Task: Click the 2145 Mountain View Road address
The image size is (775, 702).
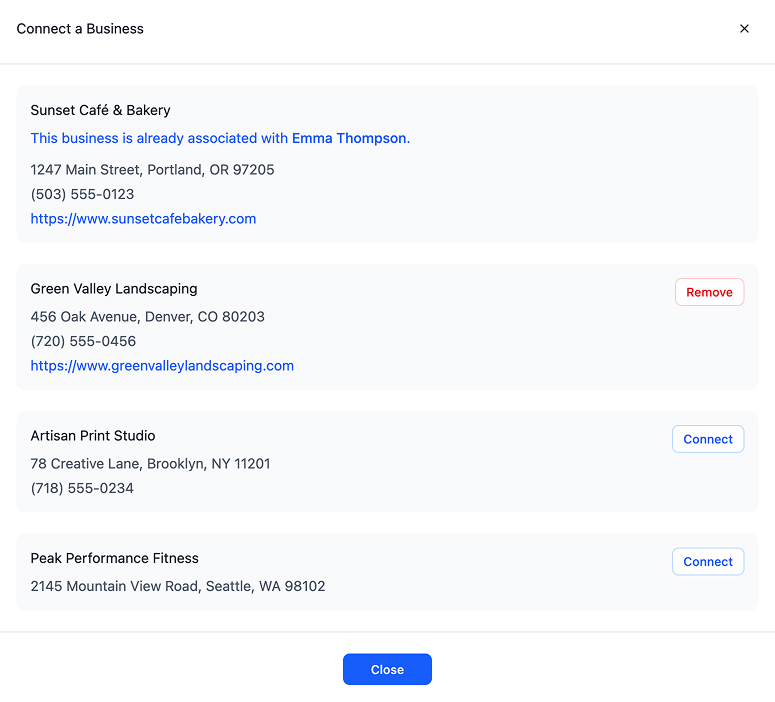Action: pos(178,586)
